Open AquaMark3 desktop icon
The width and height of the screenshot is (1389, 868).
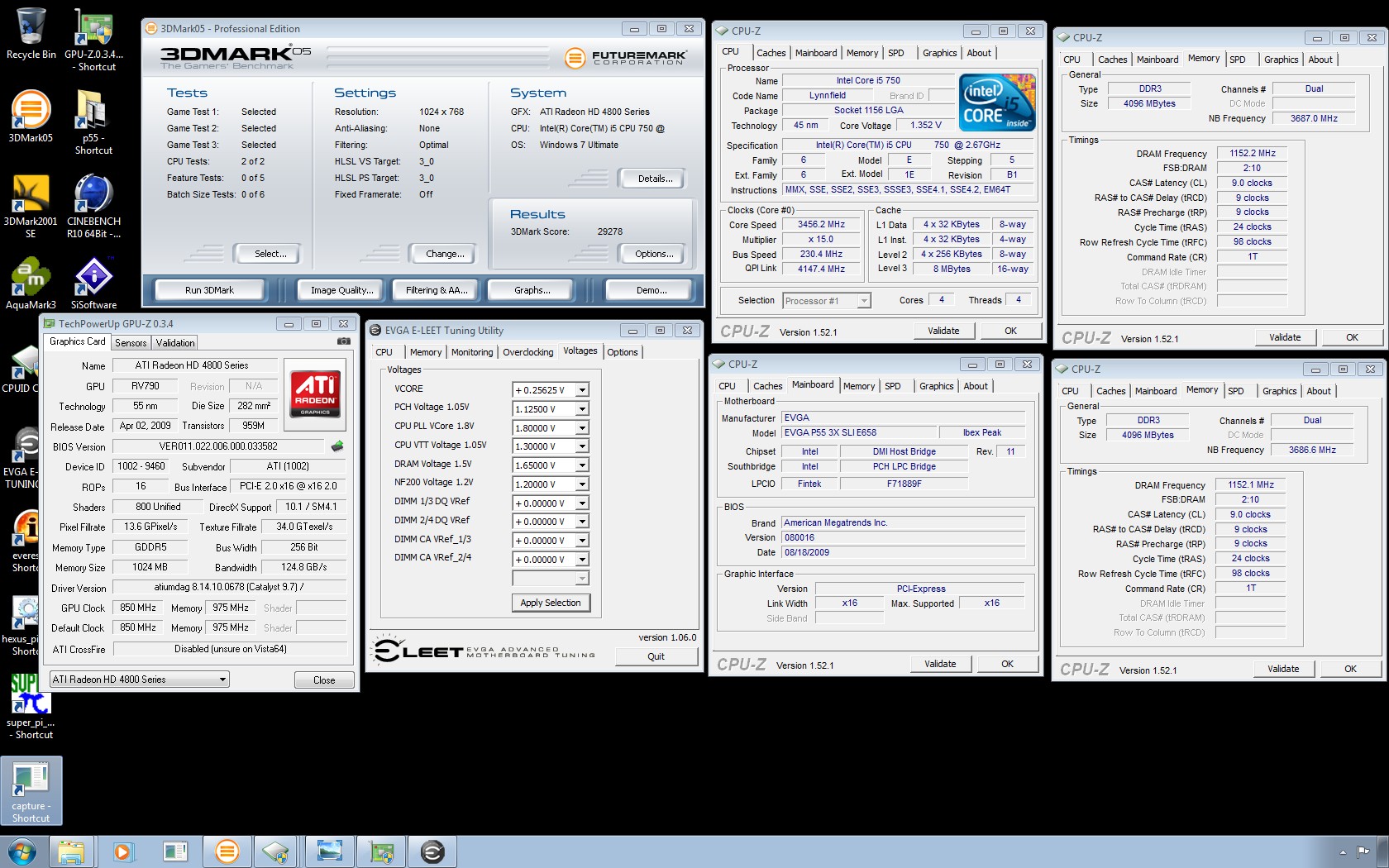(x=31, y=284)
